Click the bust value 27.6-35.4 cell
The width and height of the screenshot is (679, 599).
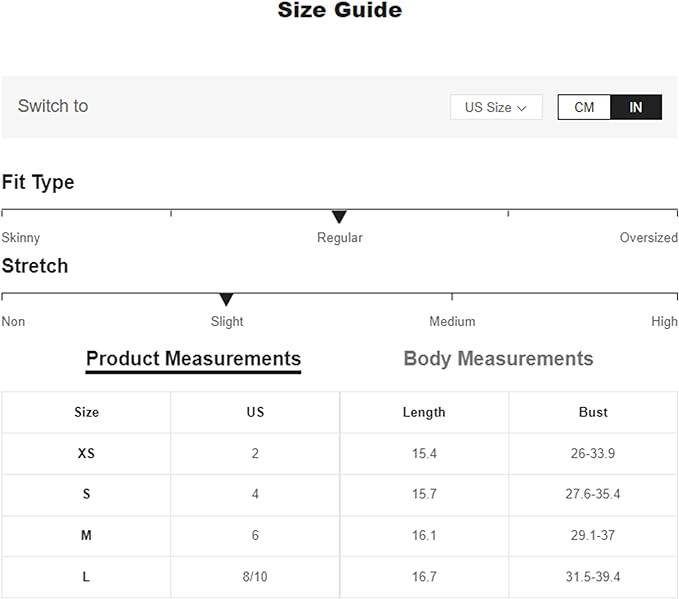click(593, 495)
